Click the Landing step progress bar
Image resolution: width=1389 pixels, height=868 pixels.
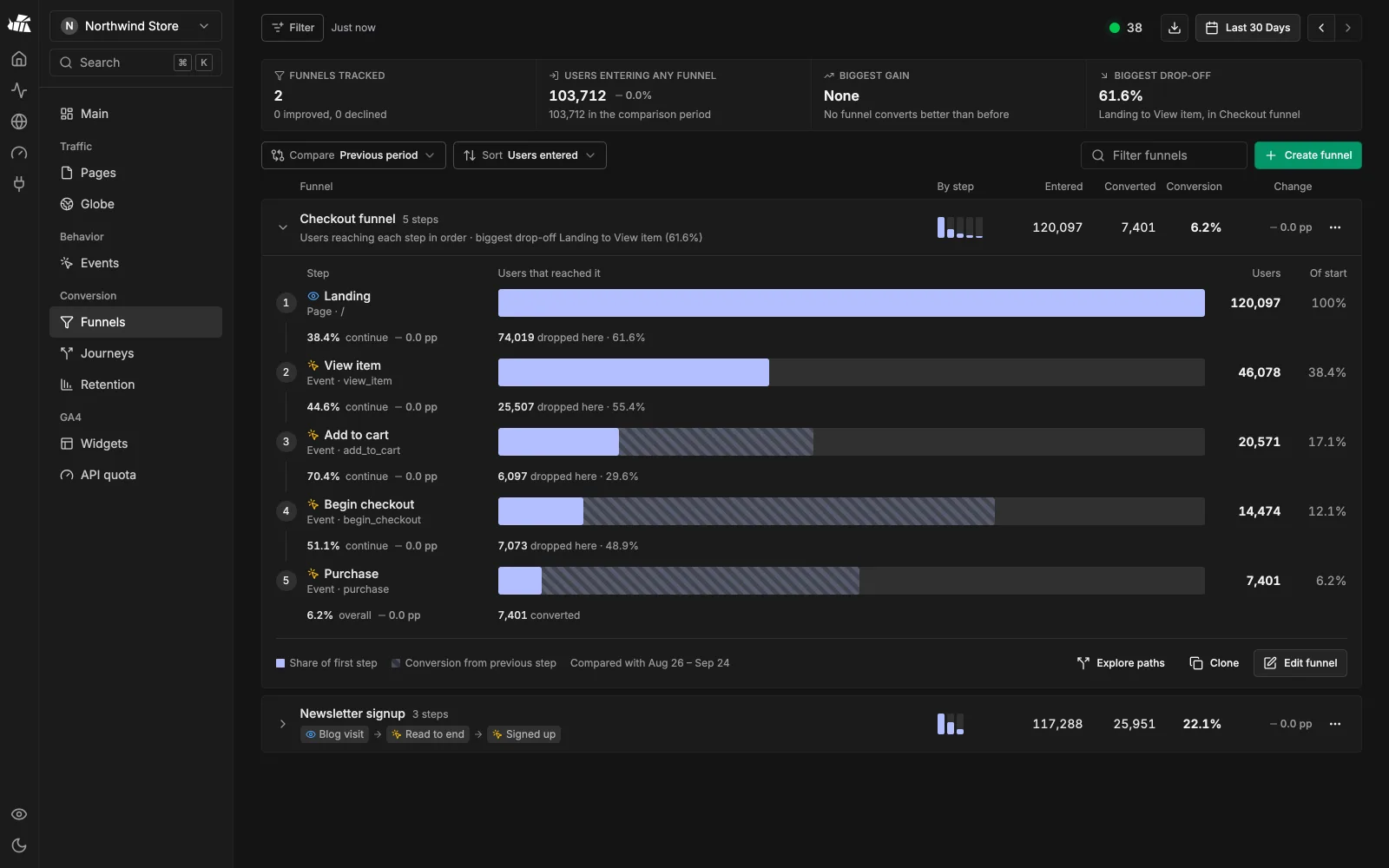coord(851,303)
